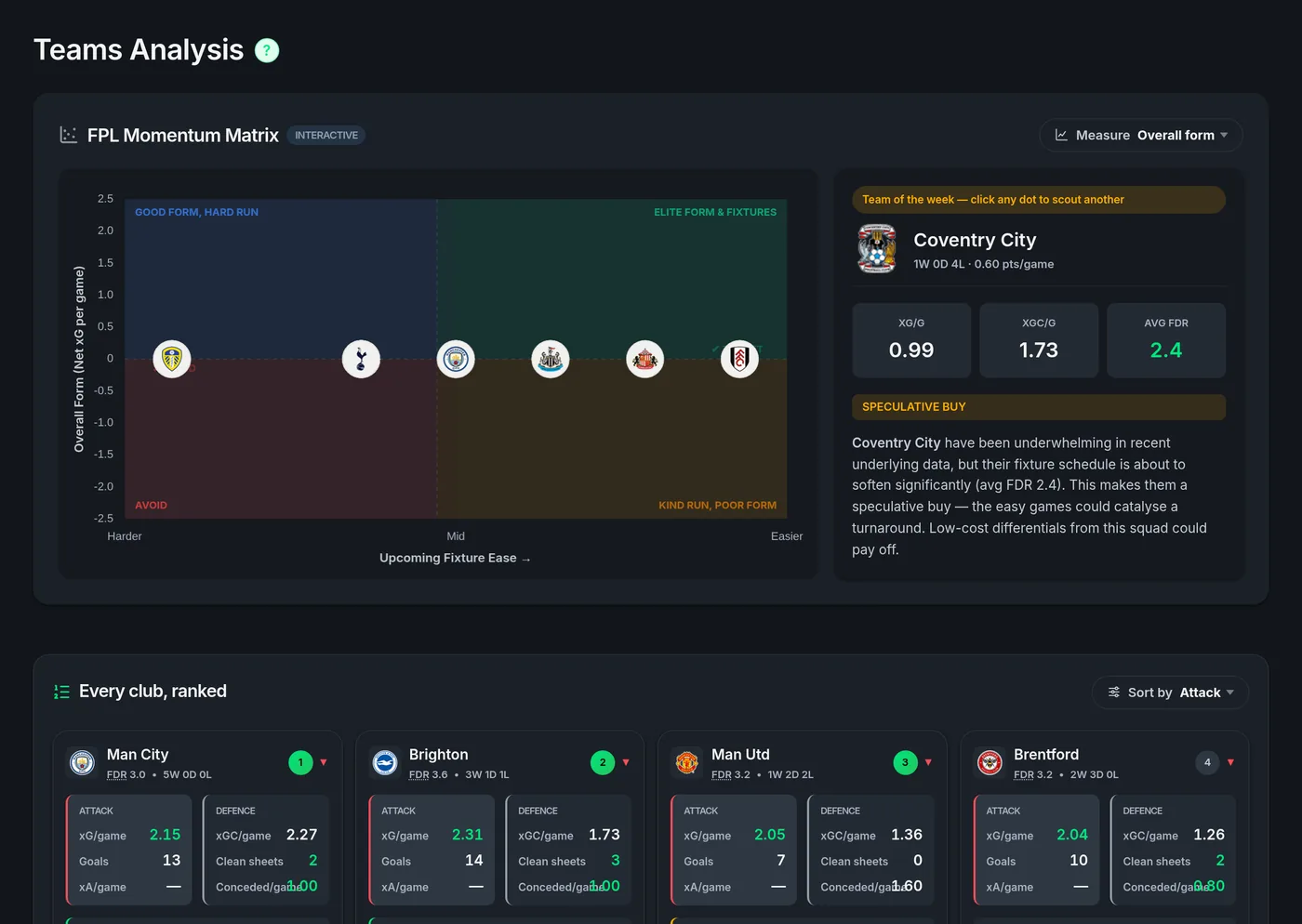Screen dimensions: 1302x924
Task: Click Brighton xGC/game value 1.73
Action: (604, 835)
